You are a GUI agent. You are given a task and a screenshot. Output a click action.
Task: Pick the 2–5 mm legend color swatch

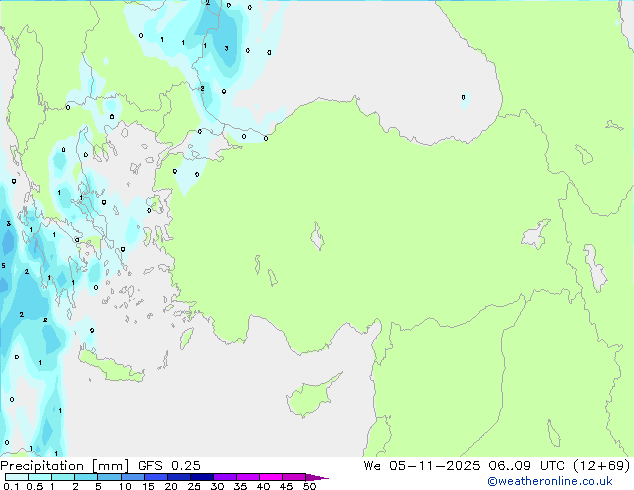pos(86,477)
